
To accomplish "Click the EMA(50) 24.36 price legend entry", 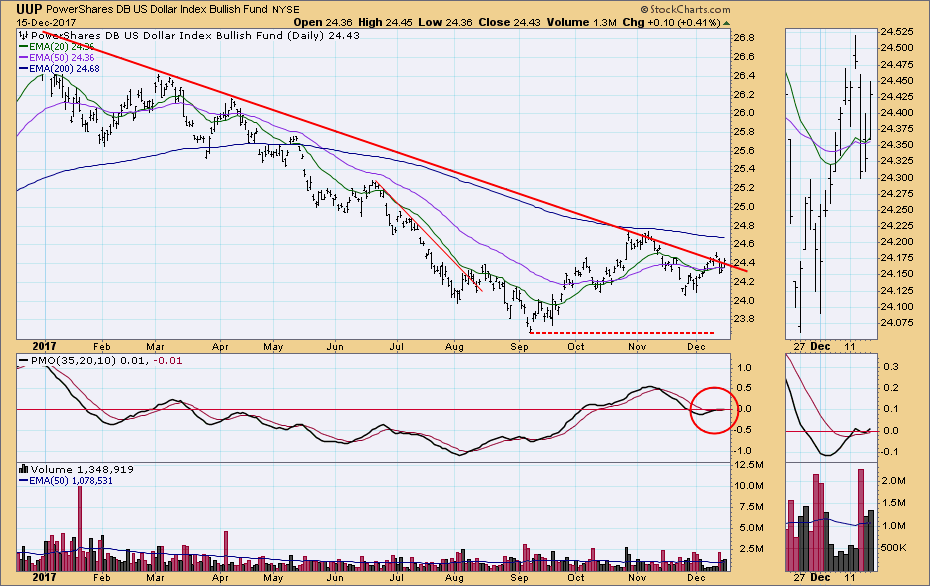I will (x=57, y=58).
